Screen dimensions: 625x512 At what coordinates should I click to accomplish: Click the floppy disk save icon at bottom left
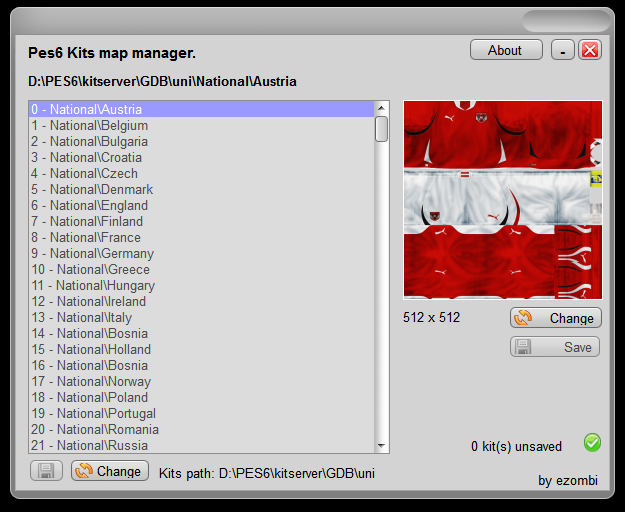click(46, 471)
